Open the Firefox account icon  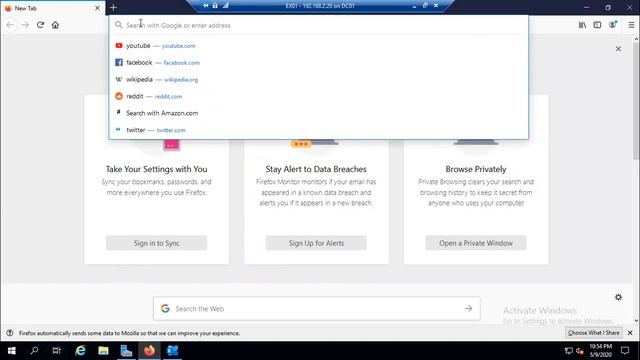click(613, 25)
